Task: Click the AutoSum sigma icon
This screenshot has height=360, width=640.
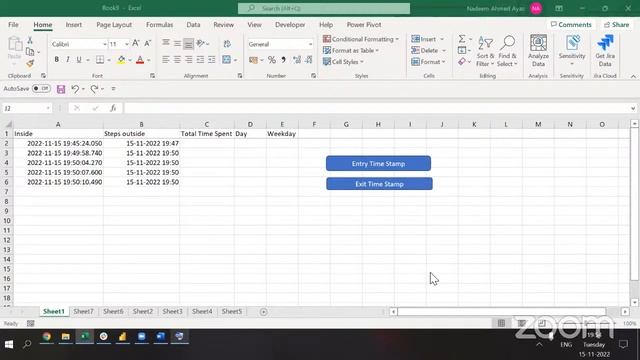Action: pos(462,39)
